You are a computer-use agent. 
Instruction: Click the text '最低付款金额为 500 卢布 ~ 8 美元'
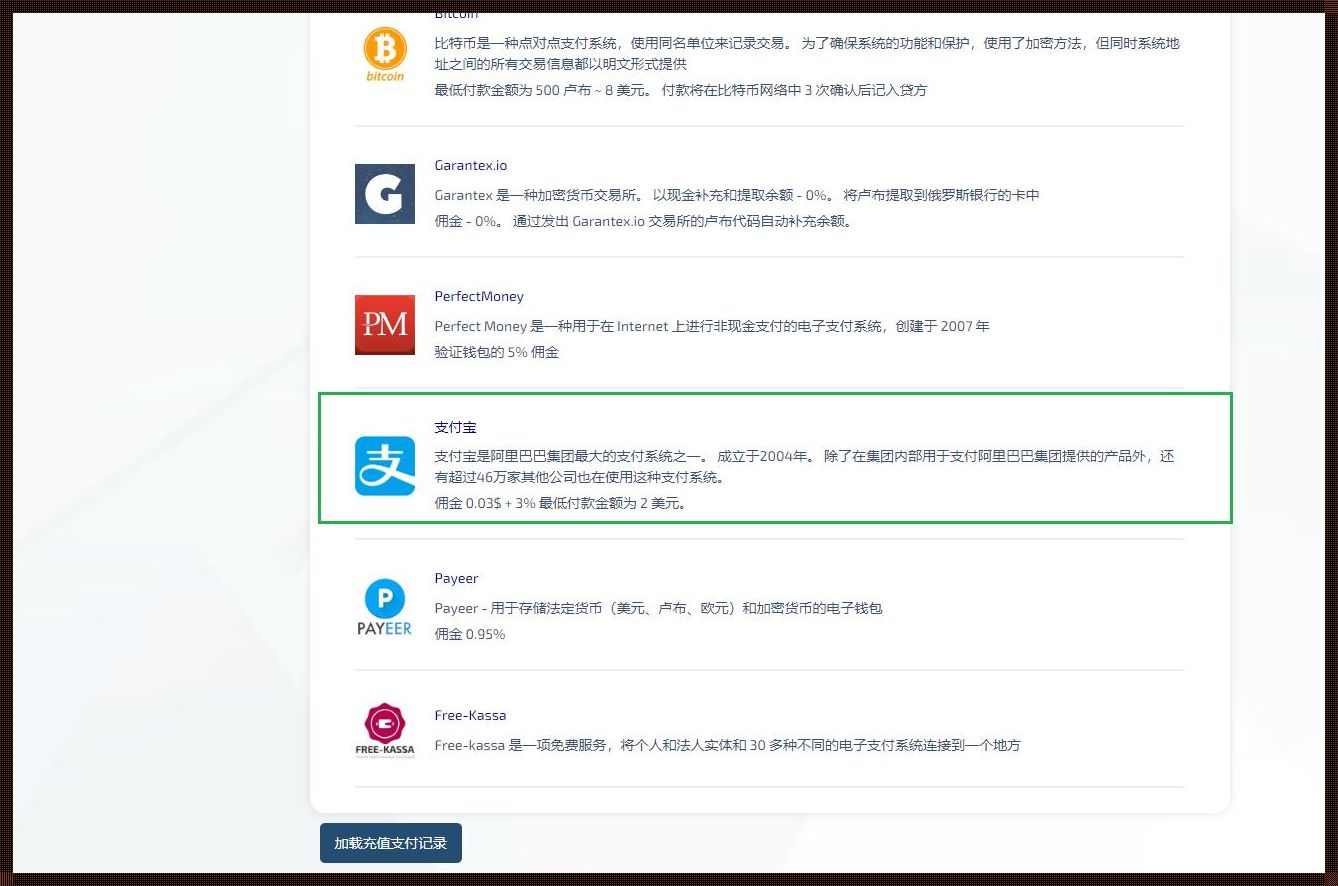[543, 90]
